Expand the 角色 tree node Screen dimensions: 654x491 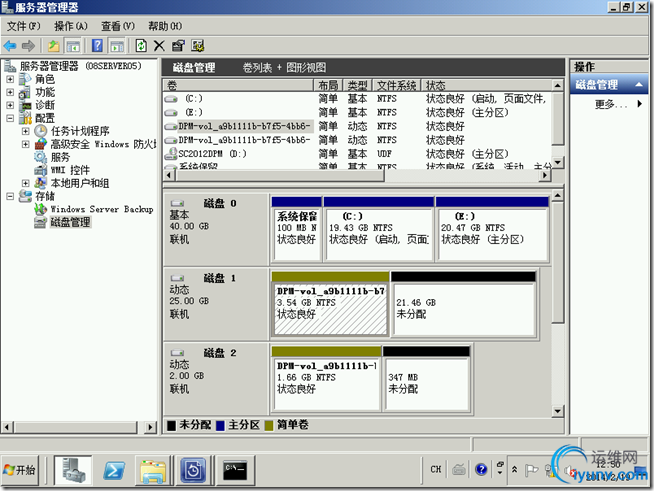10,79
